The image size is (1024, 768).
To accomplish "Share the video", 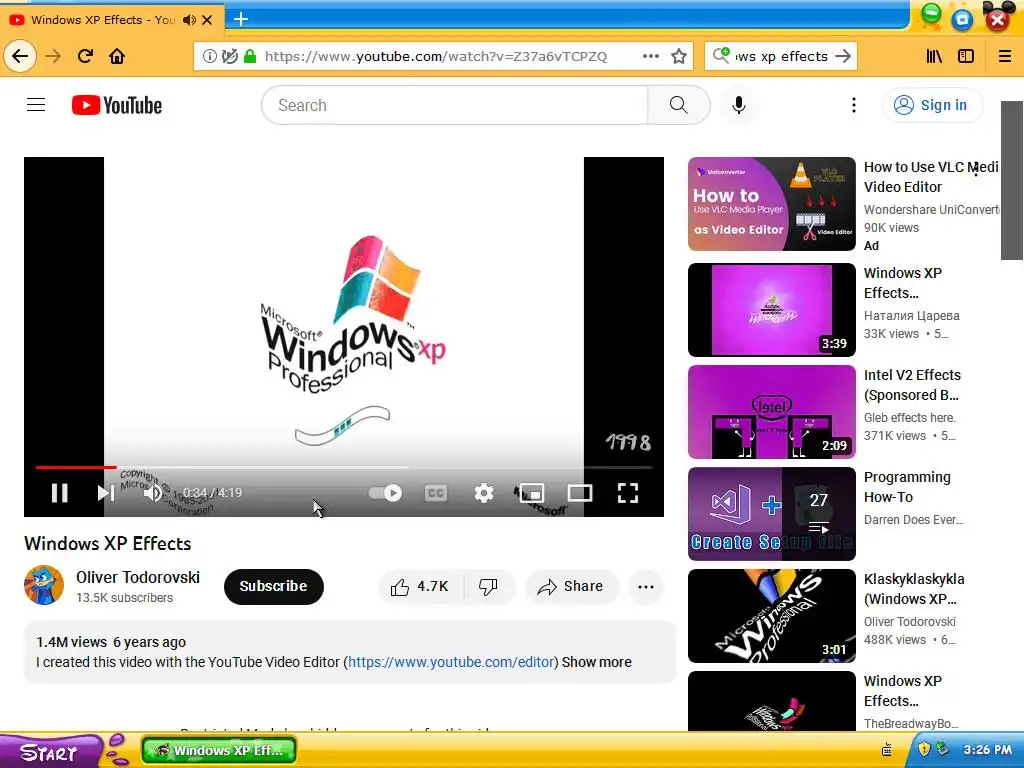I will [x=571, y=586].
